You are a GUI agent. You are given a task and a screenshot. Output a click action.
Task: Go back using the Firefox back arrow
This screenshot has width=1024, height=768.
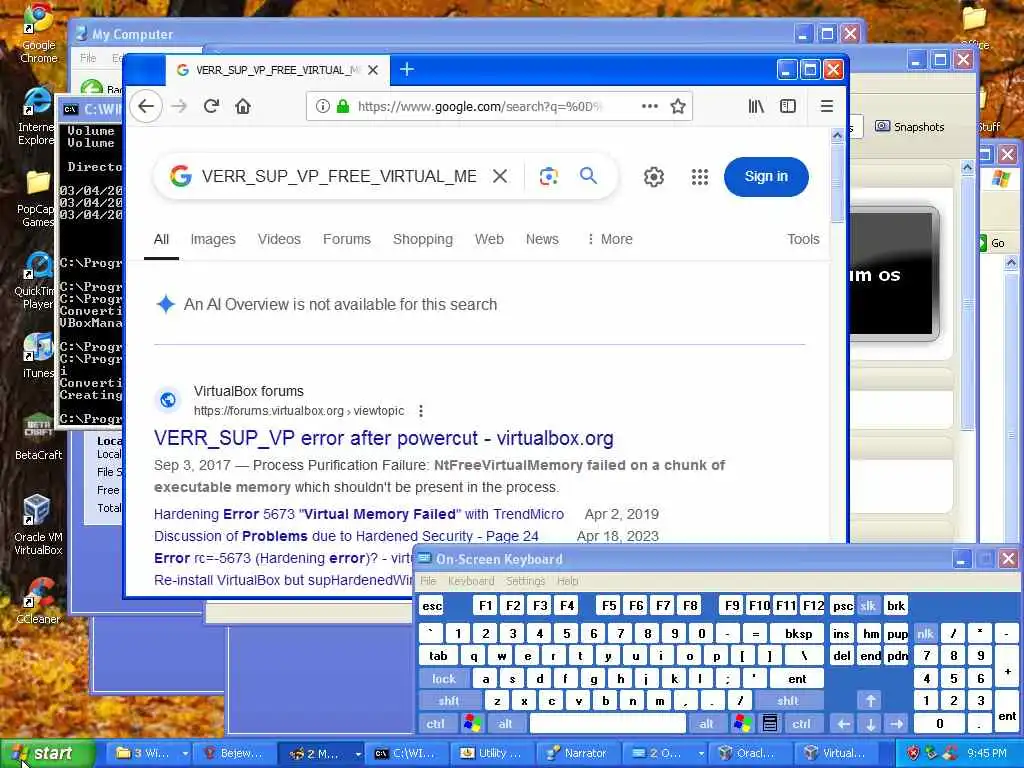[146, 106]
